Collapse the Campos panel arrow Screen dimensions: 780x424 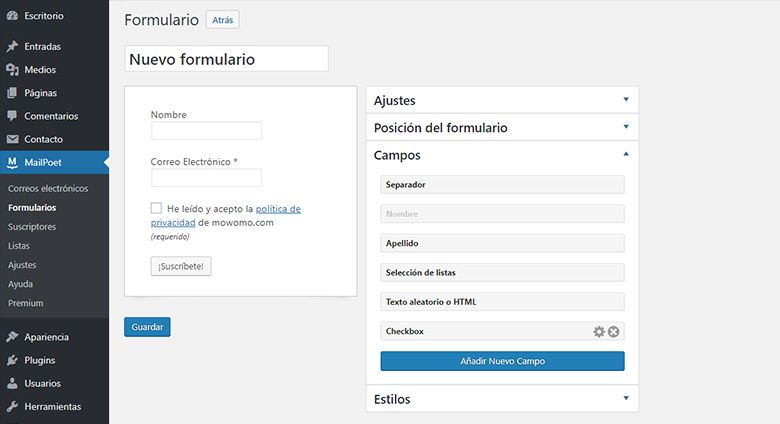click(626, 154)
